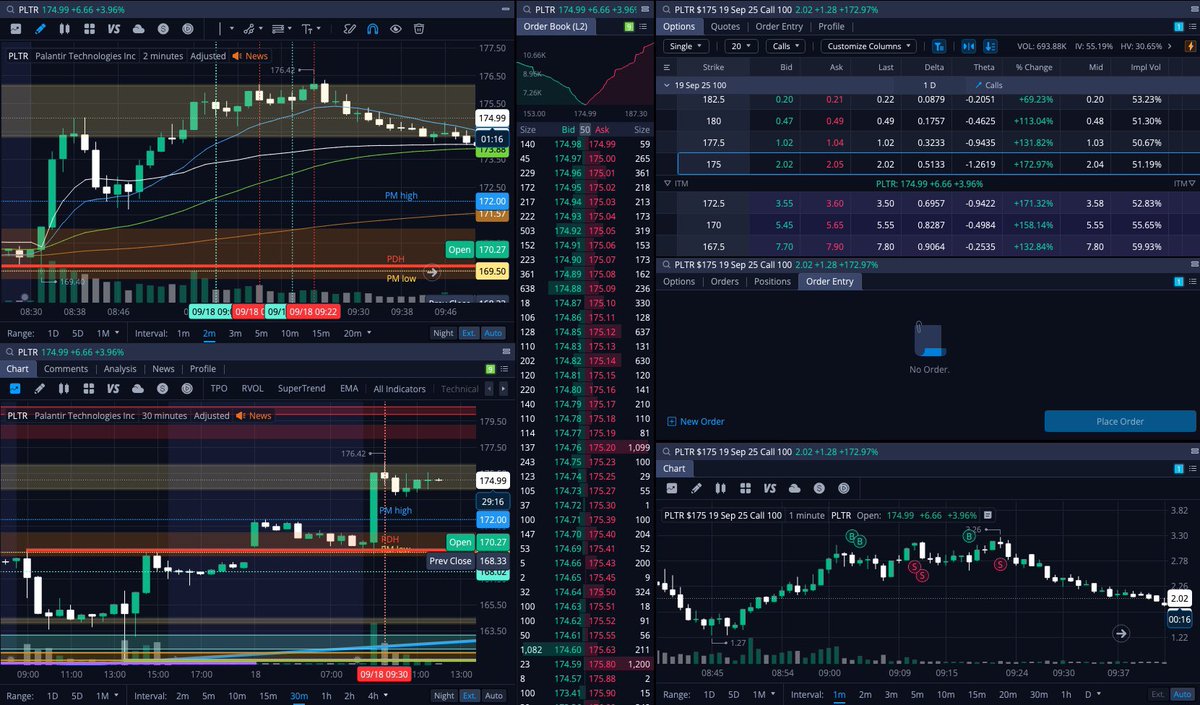Viewport: 1200px width, 705px height.
Task: Open the Single strategy dropdown
Action: pyautogui.click(x=686, y=46)
